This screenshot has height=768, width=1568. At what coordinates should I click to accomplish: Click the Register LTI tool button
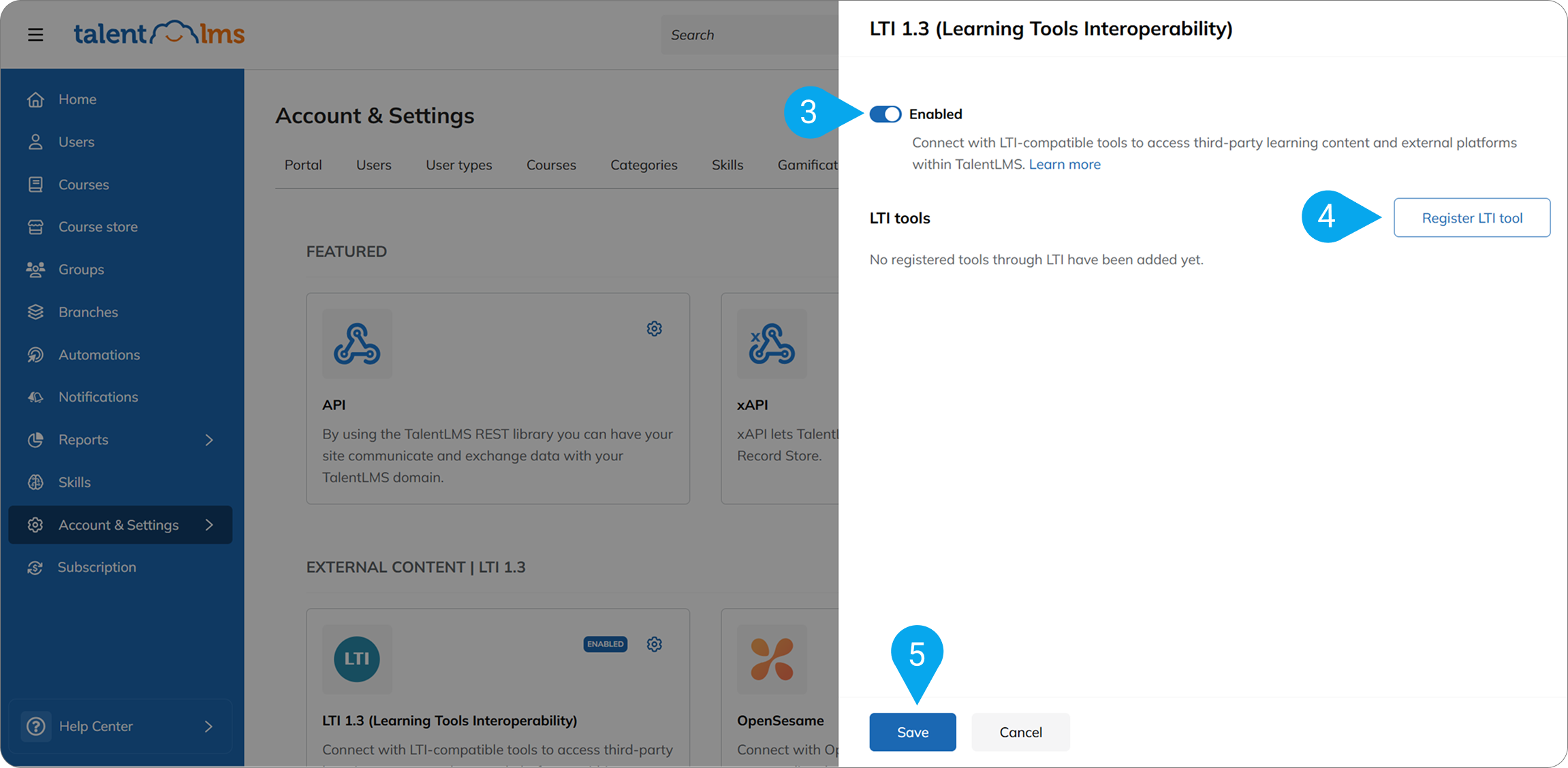pyautogui.click(x=1472, y=218)
